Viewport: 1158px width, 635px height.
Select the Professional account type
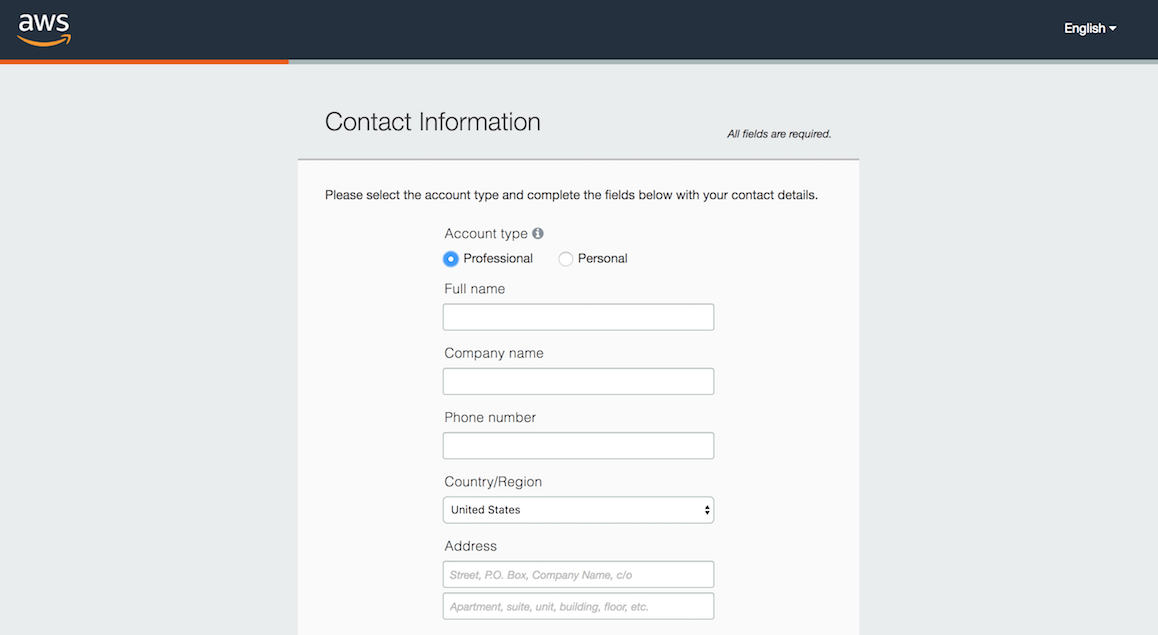451,259
